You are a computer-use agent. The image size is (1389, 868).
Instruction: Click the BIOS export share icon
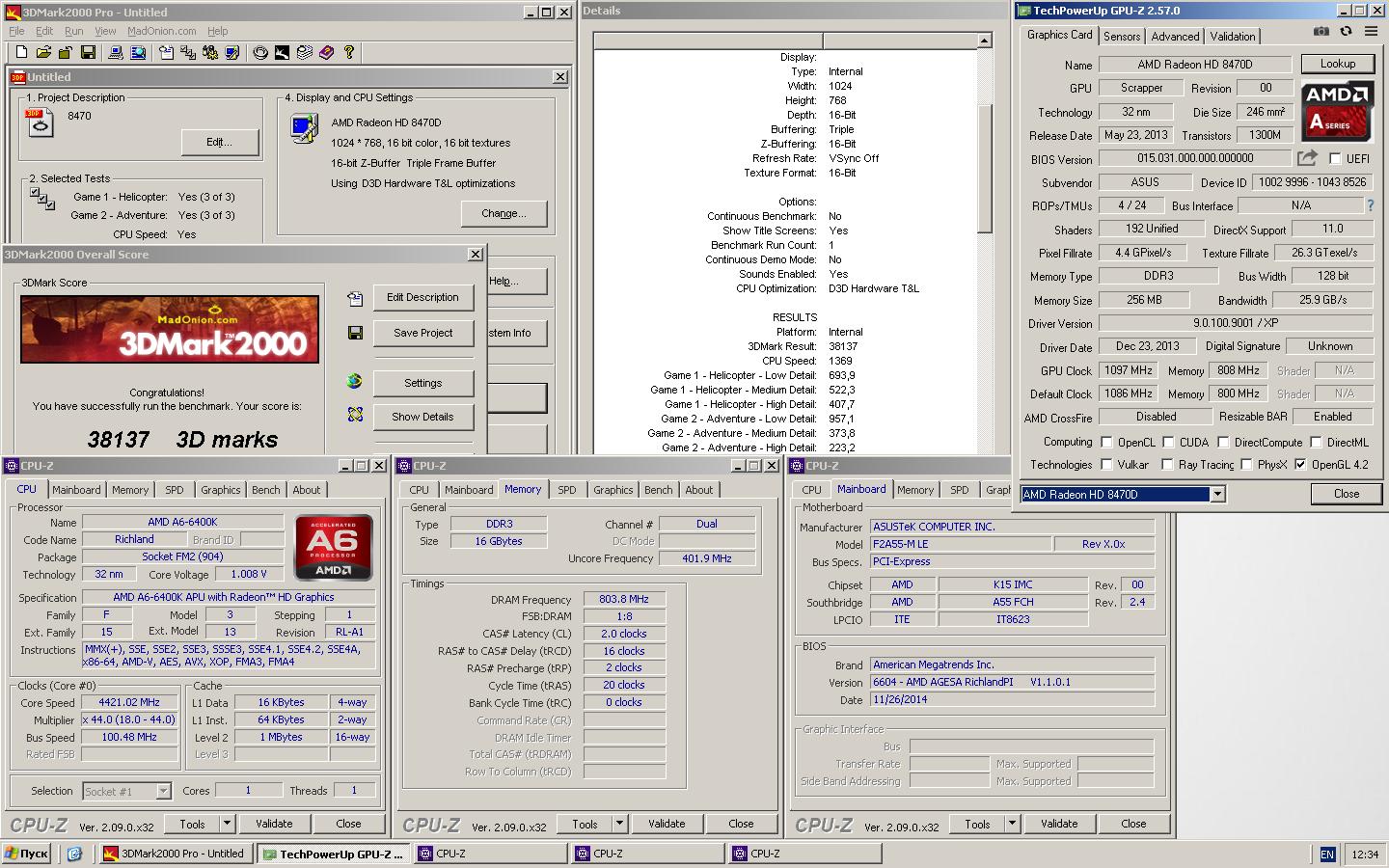1307,158
